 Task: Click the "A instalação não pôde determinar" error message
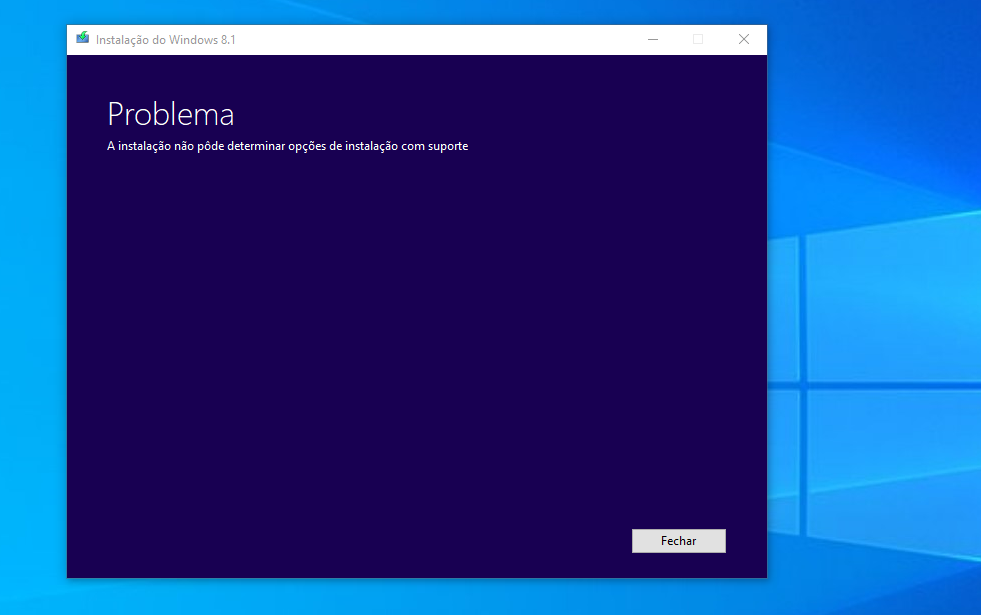click(287, 146)
